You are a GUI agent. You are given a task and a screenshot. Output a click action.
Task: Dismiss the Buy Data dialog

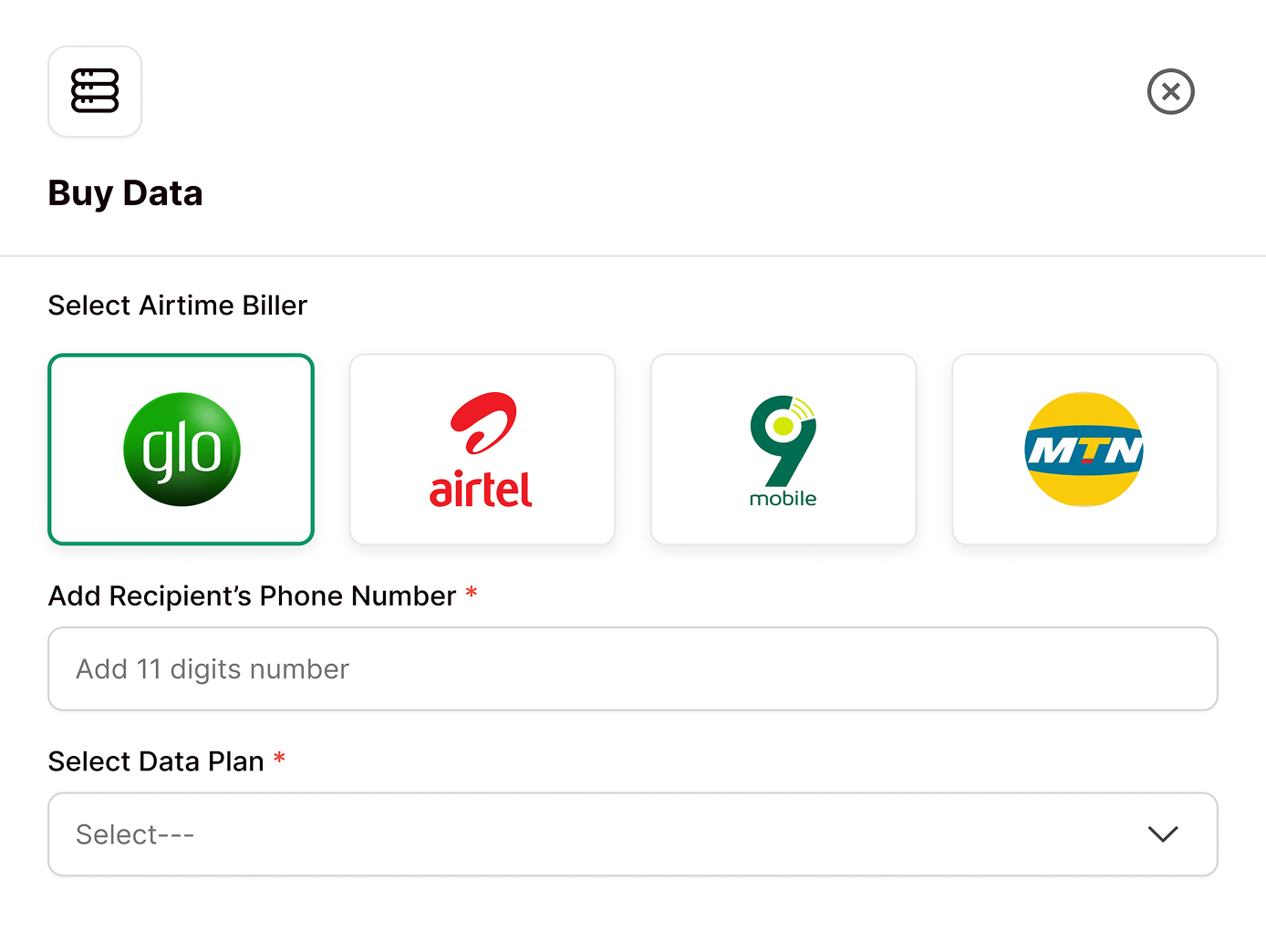1170,91
